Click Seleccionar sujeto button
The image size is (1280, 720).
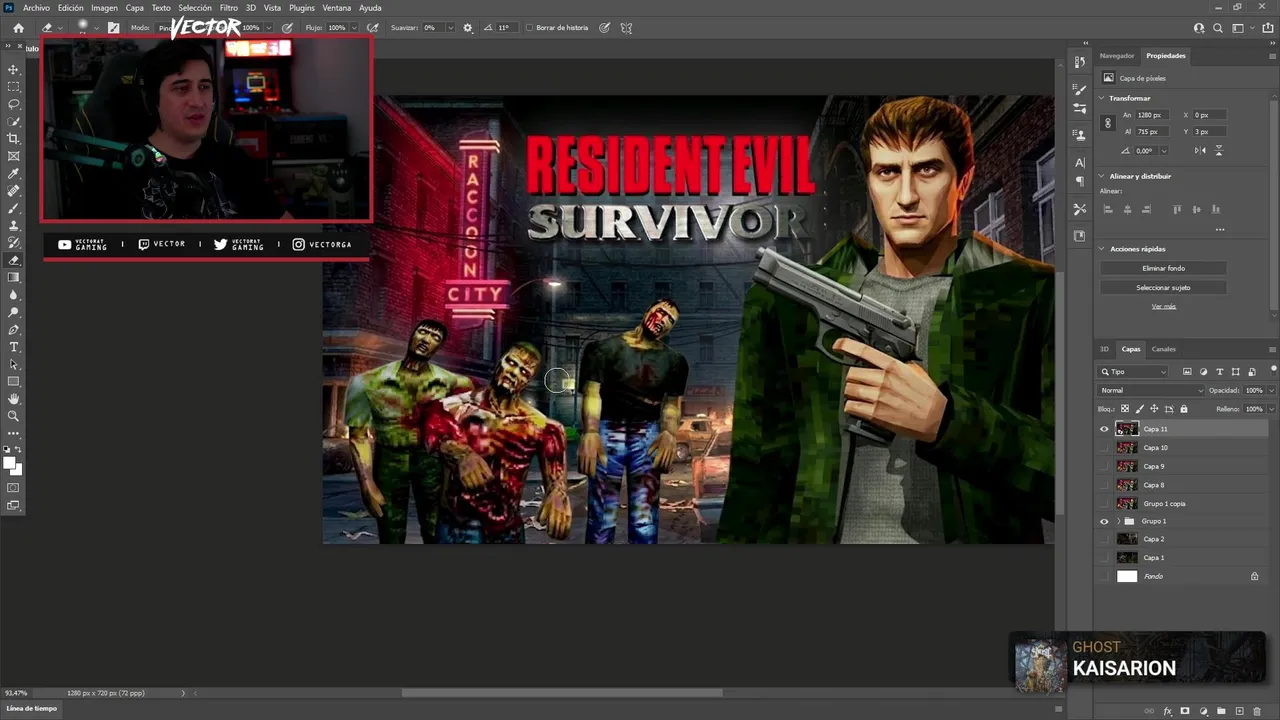1163,287
